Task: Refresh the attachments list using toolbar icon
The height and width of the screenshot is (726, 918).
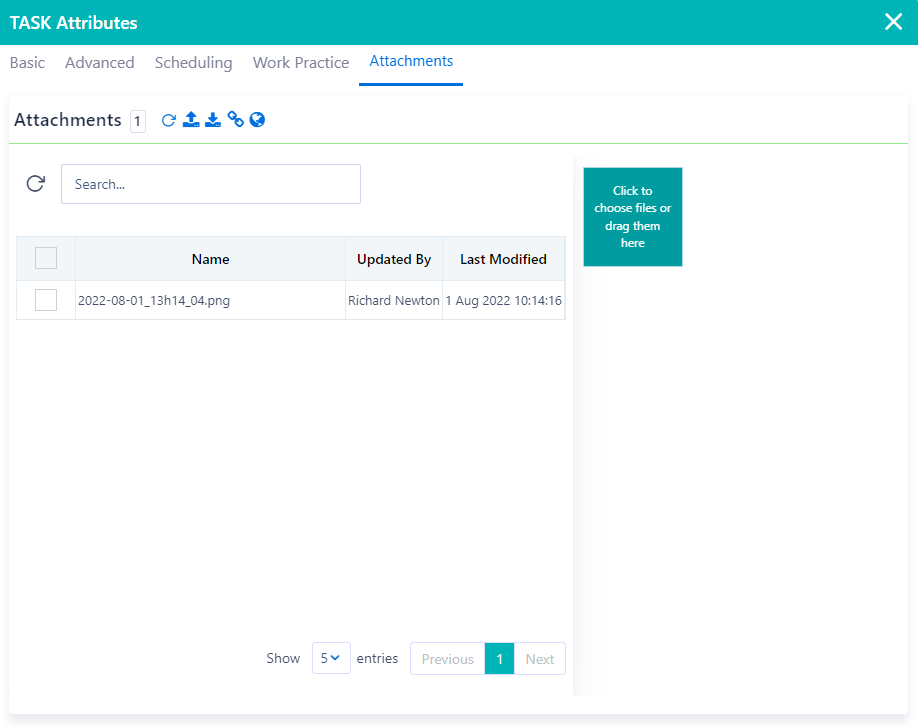Action: click(x=168, y=119)
